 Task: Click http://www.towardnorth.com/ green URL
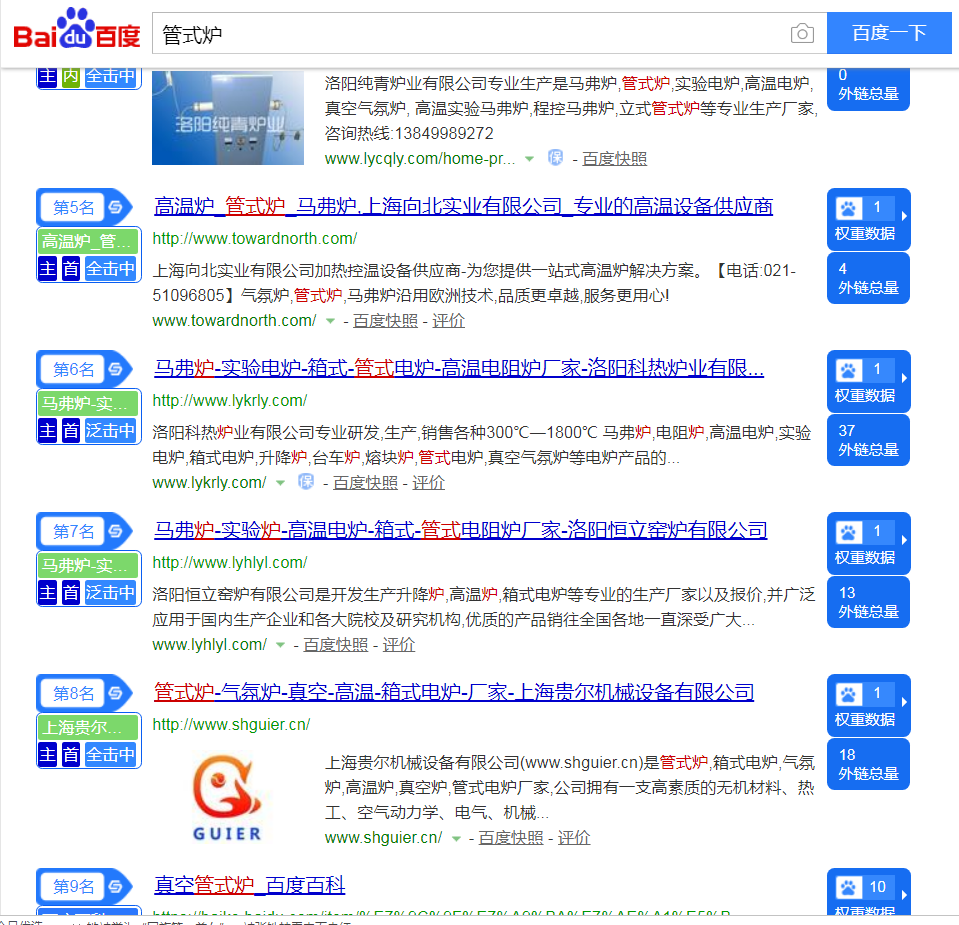point(254,239)
